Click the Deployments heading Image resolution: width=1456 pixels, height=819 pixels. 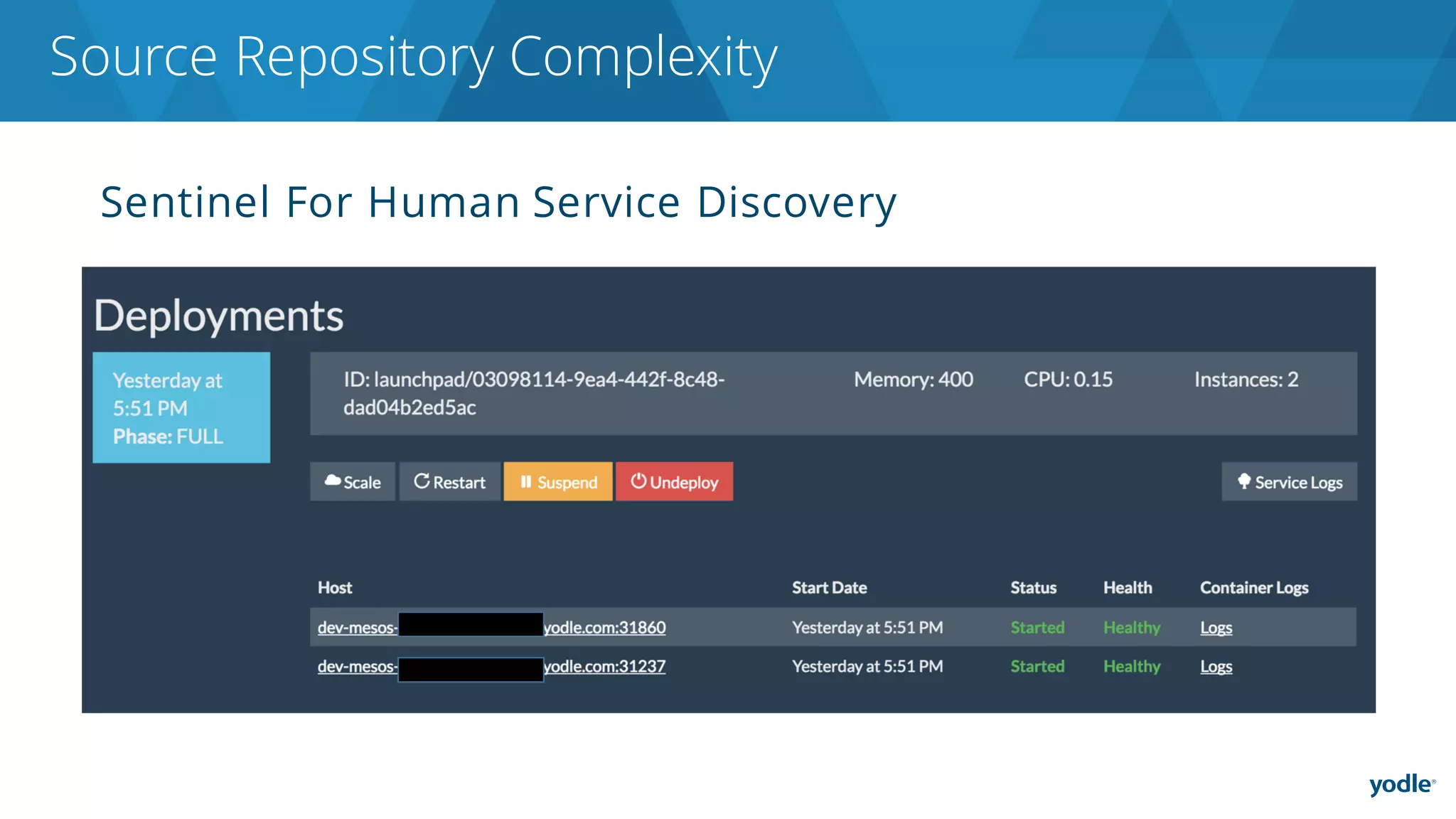(219, 316)
